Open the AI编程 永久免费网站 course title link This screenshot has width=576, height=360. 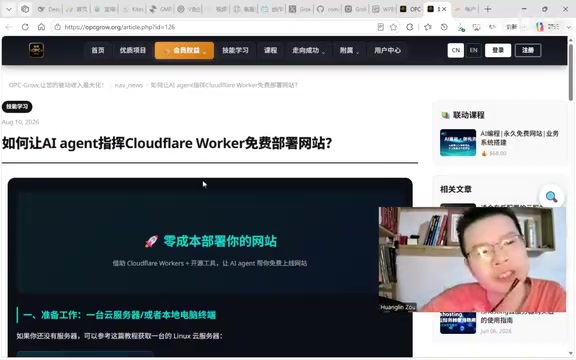519,138
